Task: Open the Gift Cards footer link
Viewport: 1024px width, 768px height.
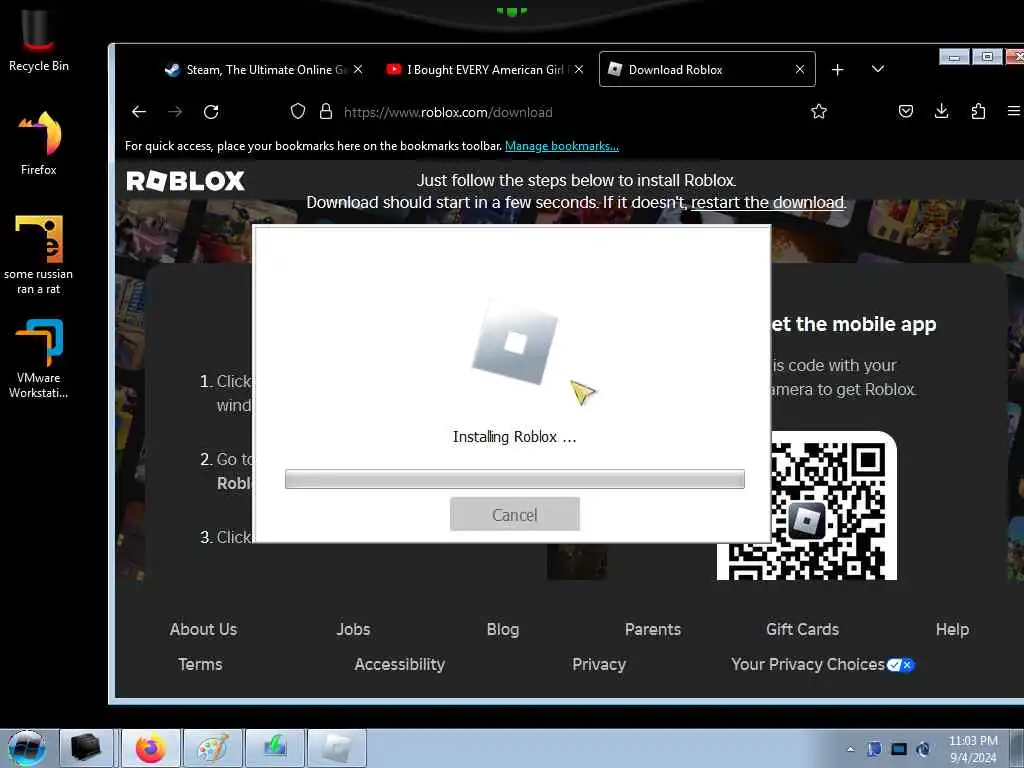Action: [802, 630]
